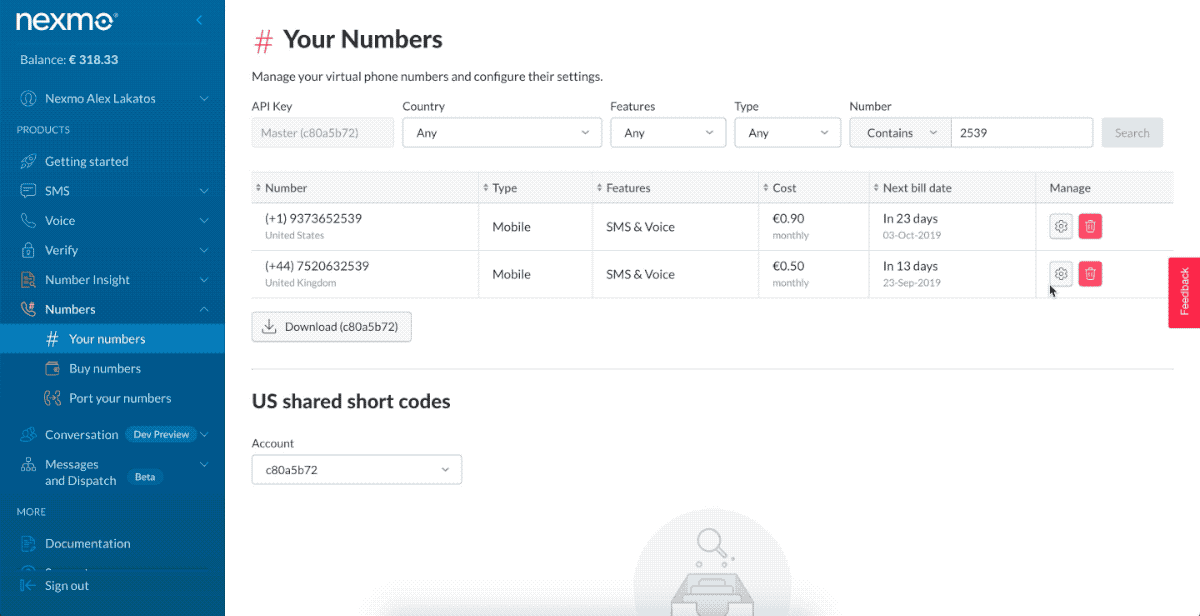Click the Getting started rocket icon
The height and width of the screenshot is (616, 1200).
coord(28,161)
